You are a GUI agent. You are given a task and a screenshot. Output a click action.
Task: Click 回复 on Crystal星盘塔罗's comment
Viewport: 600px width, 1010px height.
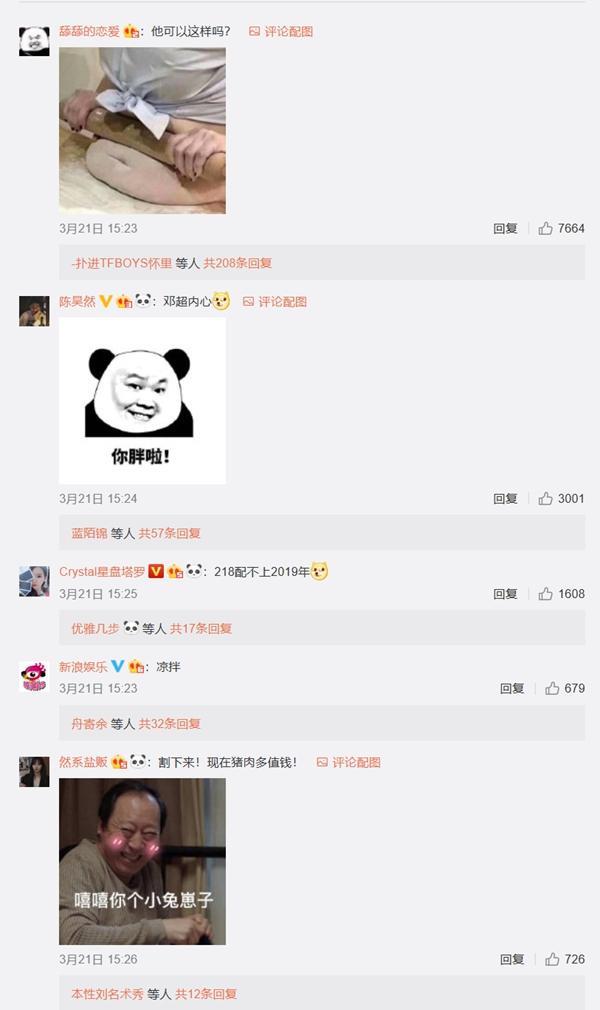point(505,594)
